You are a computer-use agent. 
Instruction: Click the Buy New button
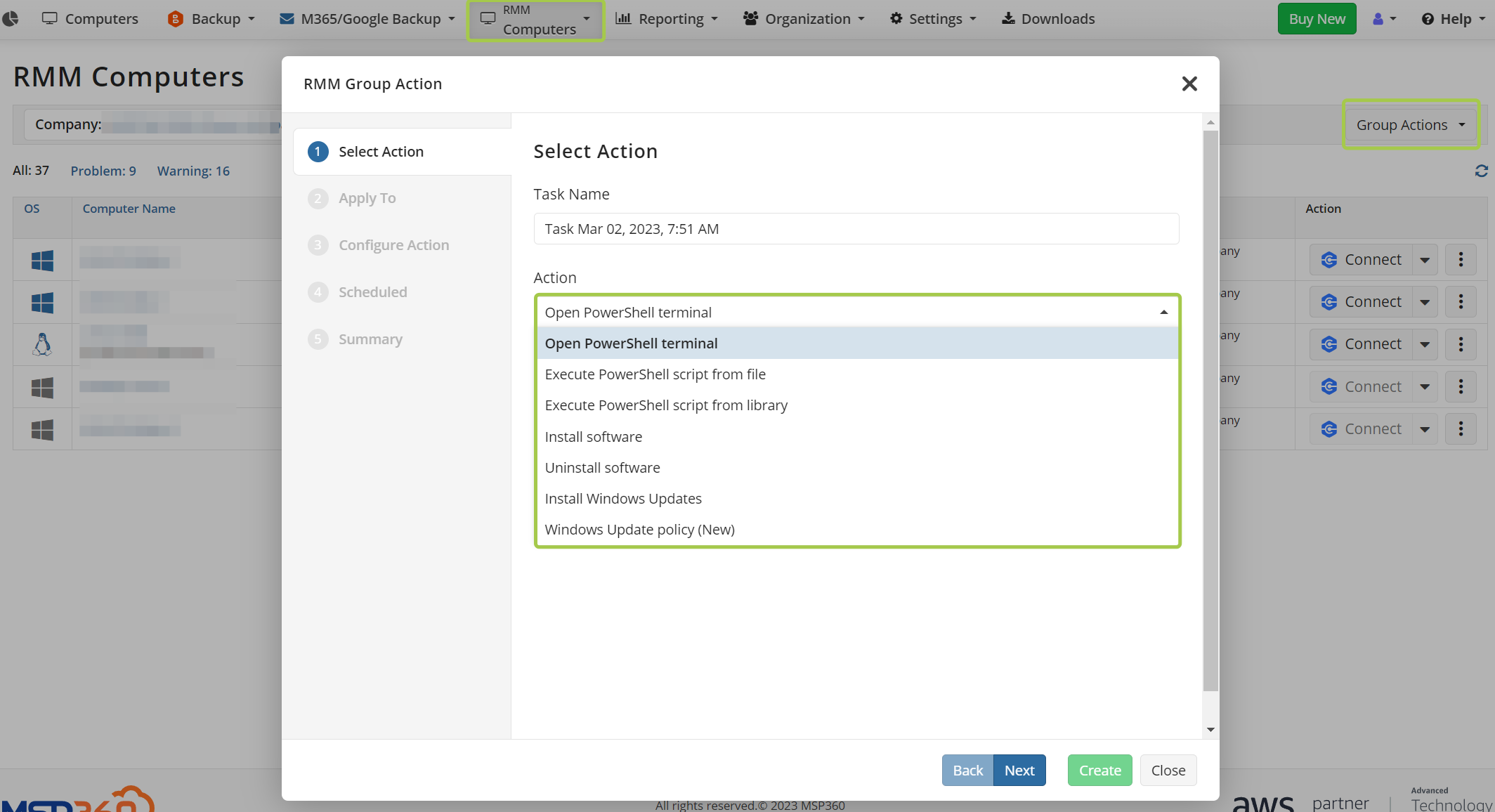click(x=1317, y=19)
